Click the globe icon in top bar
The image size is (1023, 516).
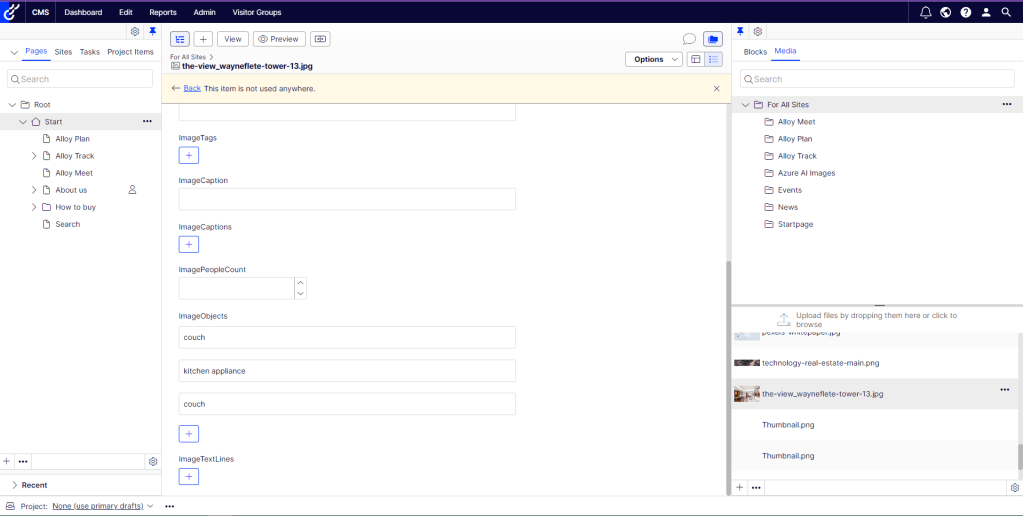(x=945, y=12)
